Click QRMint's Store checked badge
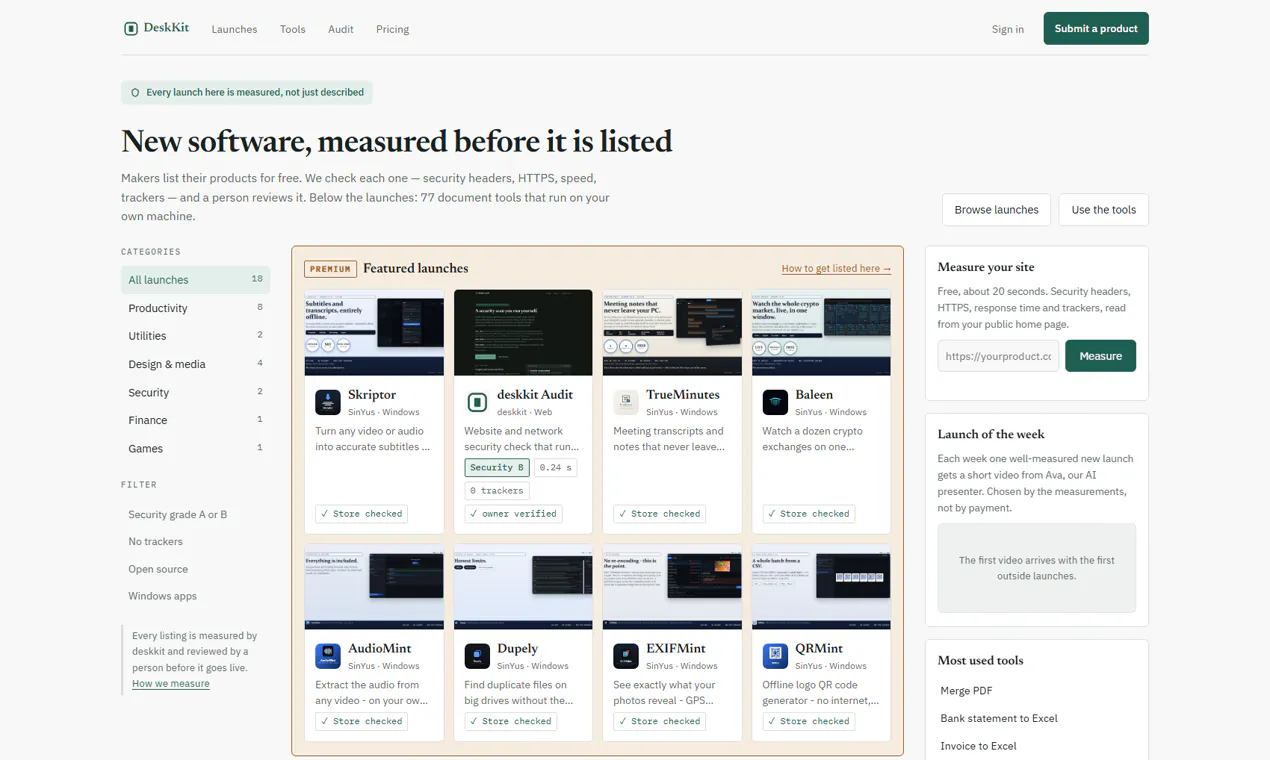 coord(808,721)
